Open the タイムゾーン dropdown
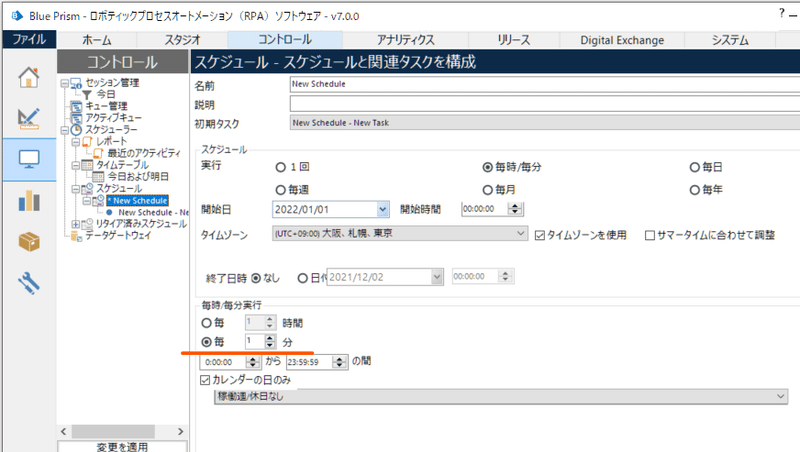 pos(520,233)
